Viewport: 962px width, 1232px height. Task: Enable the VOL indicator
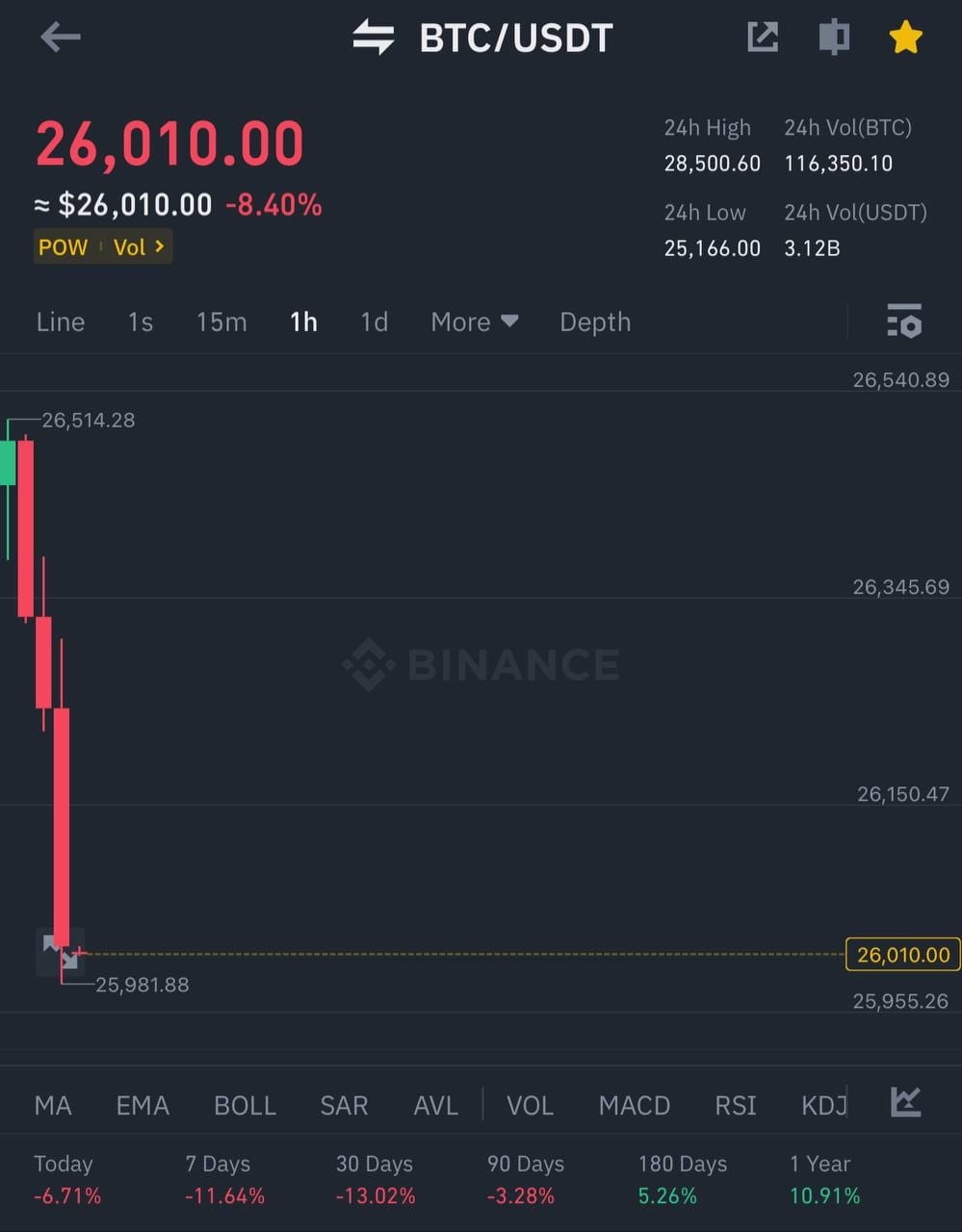coord(530,1105)
